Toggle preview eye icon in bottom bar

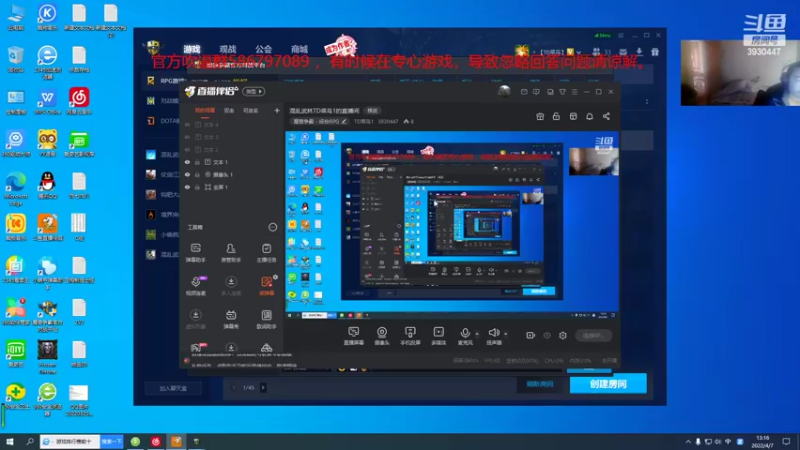[547, 335]
